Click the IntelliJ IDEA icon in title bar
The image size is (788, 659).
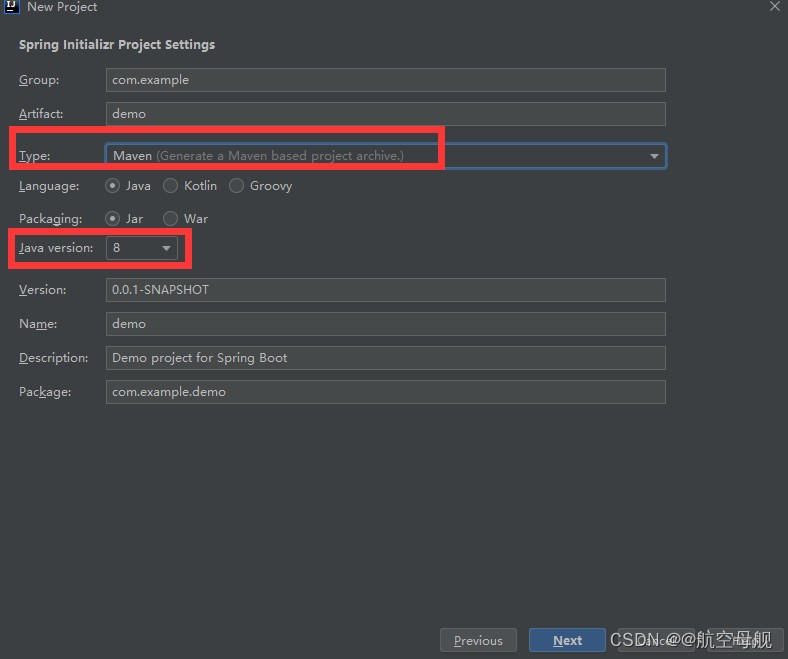(12, 7)
